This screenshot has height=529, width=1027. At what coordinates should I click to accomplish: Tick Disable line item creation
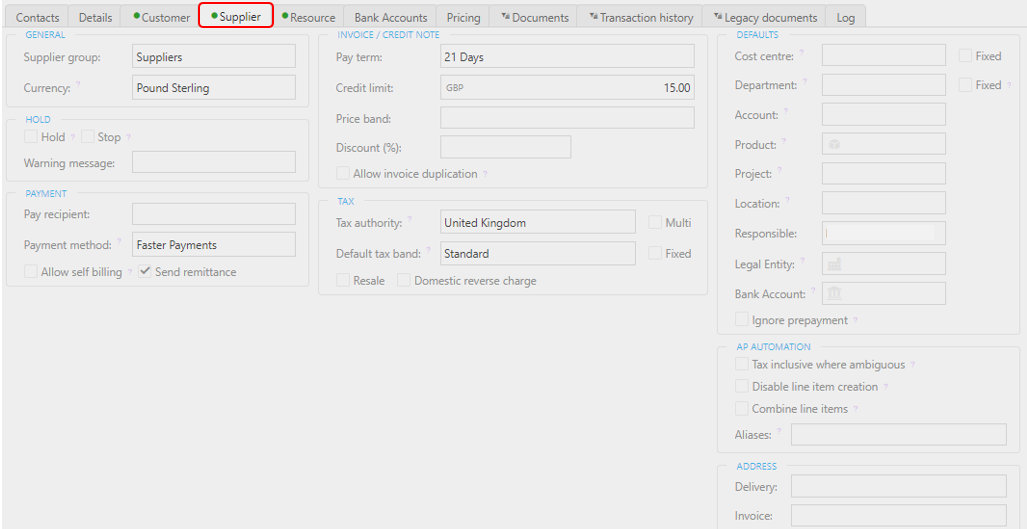(x=742, y=386)
